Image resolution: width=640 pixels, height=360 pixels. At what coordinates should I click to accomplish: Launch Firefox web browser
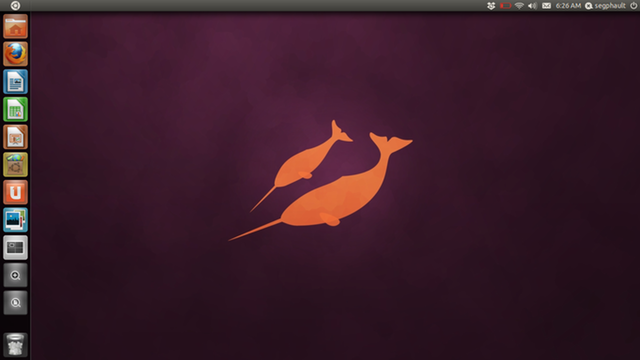pyautogui.click(x=16, y=54)
